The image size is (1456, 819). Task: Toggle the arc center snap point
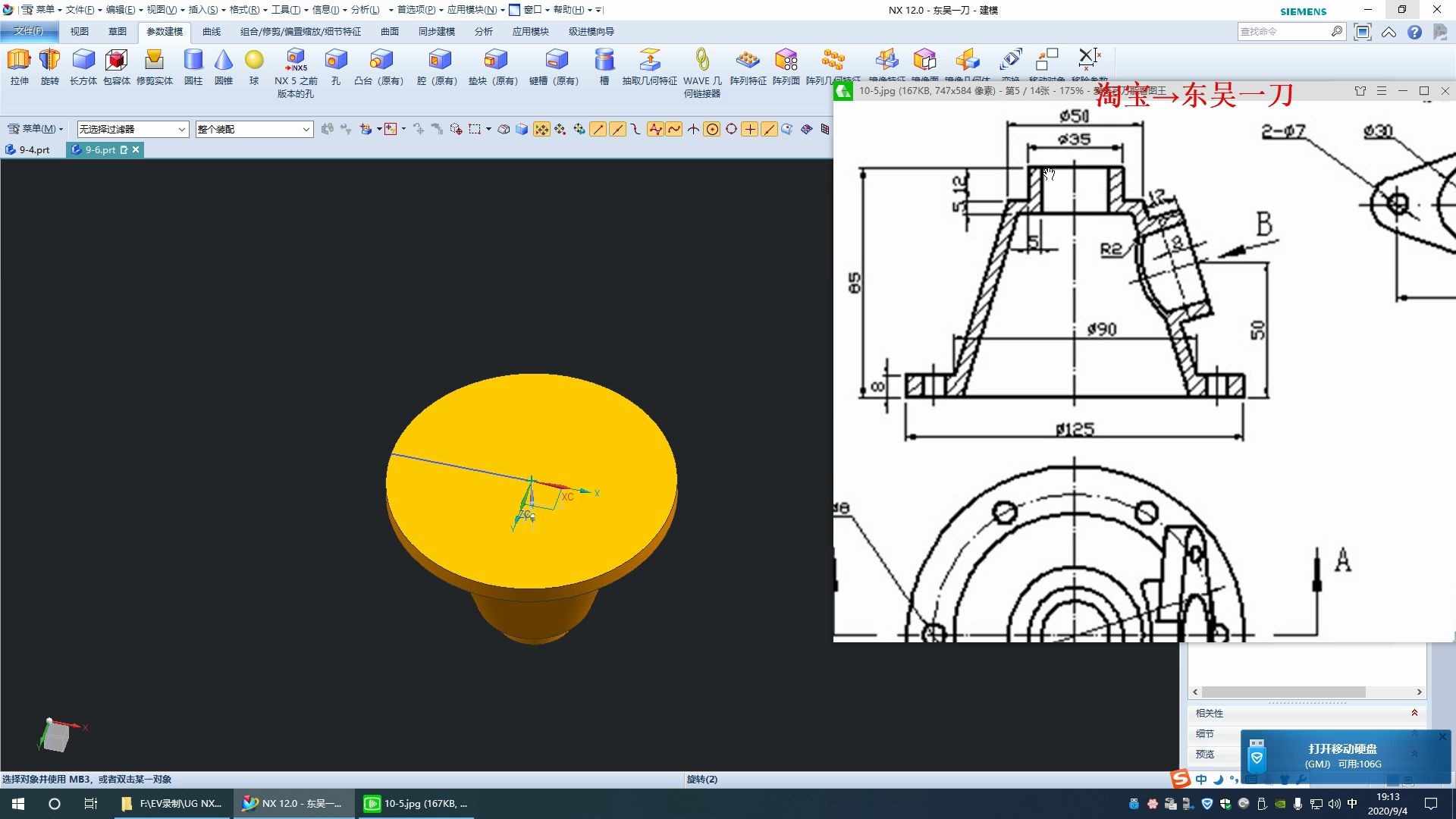(712, 130)
